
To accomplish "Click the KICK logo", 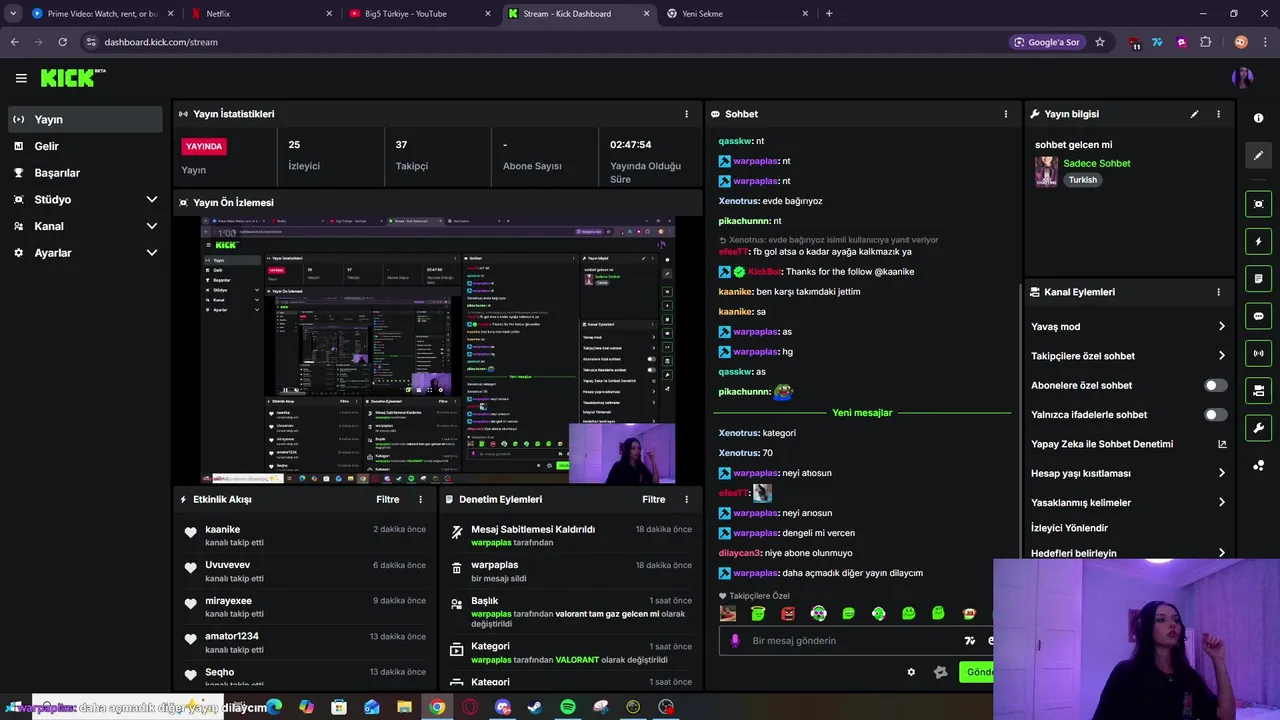I will (x=73, y=78).
